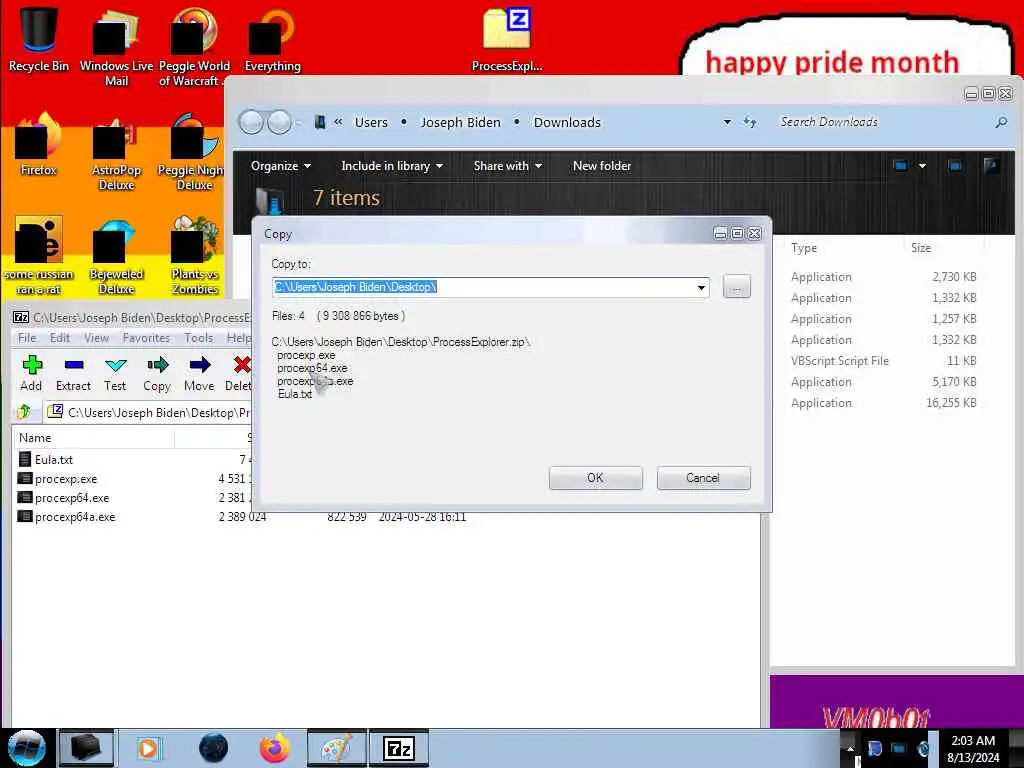The image size is (1024, 768).
Task: Open AstroPop Deluxe desktop shortcut
Action: click(x=116, y=153)
